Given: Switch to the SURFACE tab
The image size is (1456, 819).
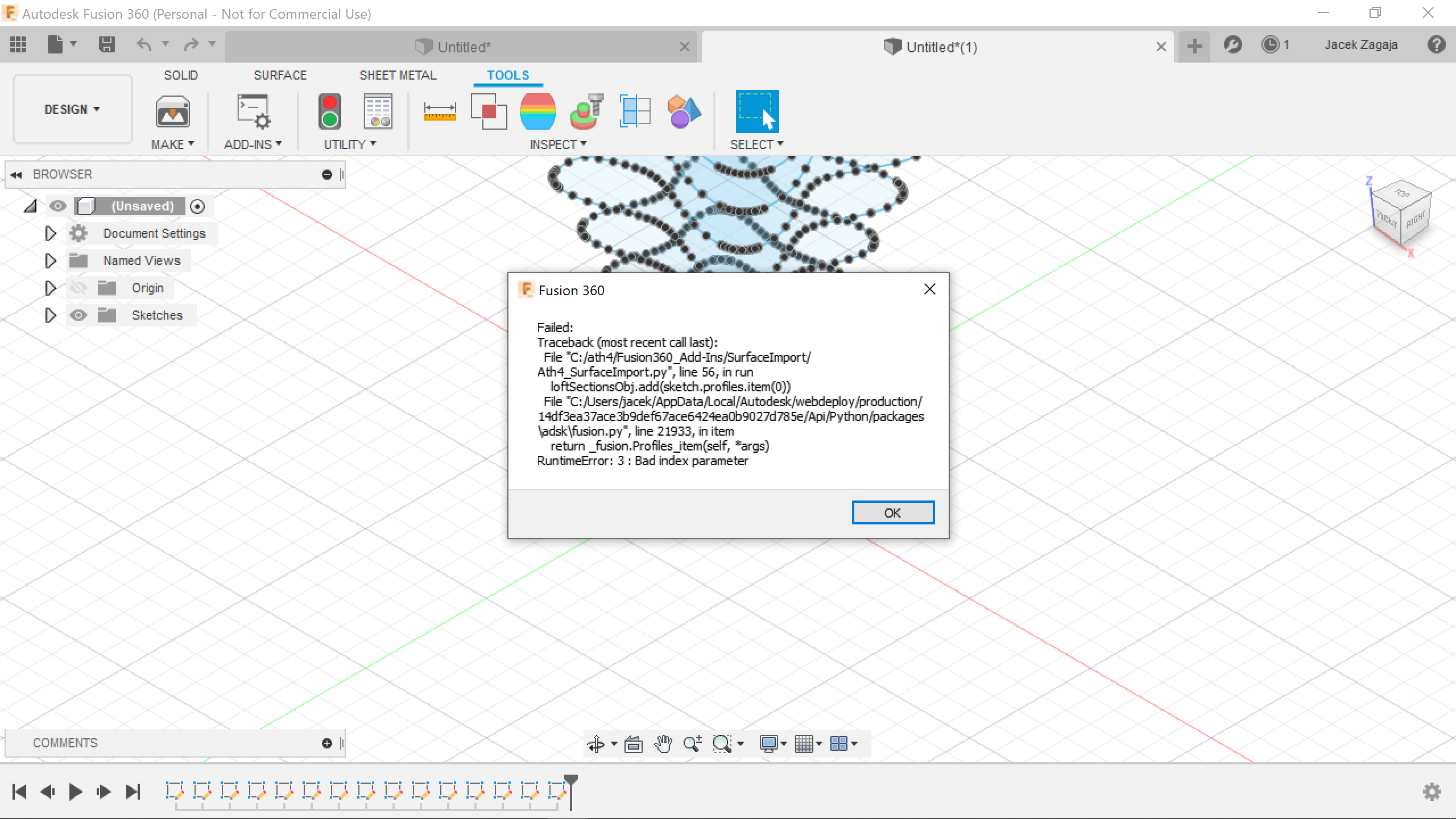Looking at the screenshot, I should point(280,75).
